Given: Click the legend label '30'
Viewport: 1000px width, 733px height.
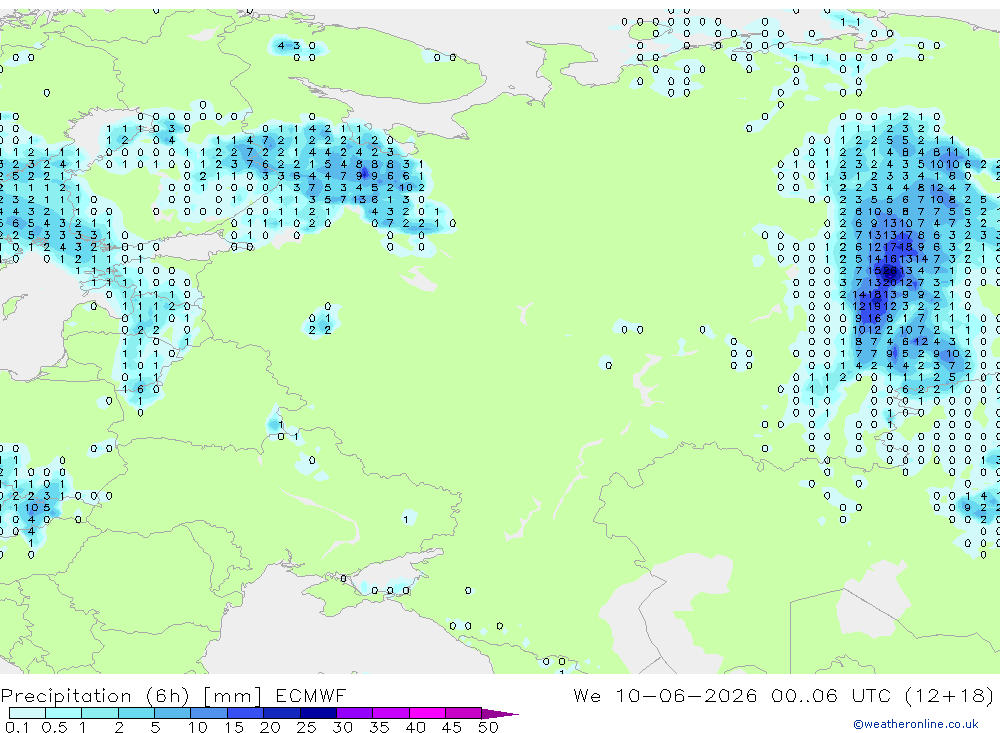Looking at the screenshot, I should point(343,727).
